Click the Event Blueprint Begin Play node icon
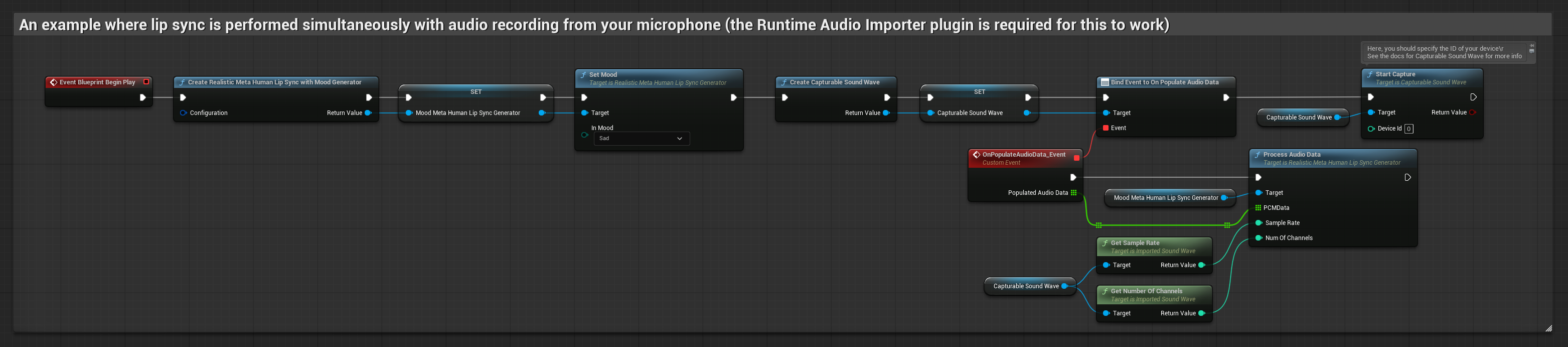Screen dimensions: 1568x347 point(54,82)
